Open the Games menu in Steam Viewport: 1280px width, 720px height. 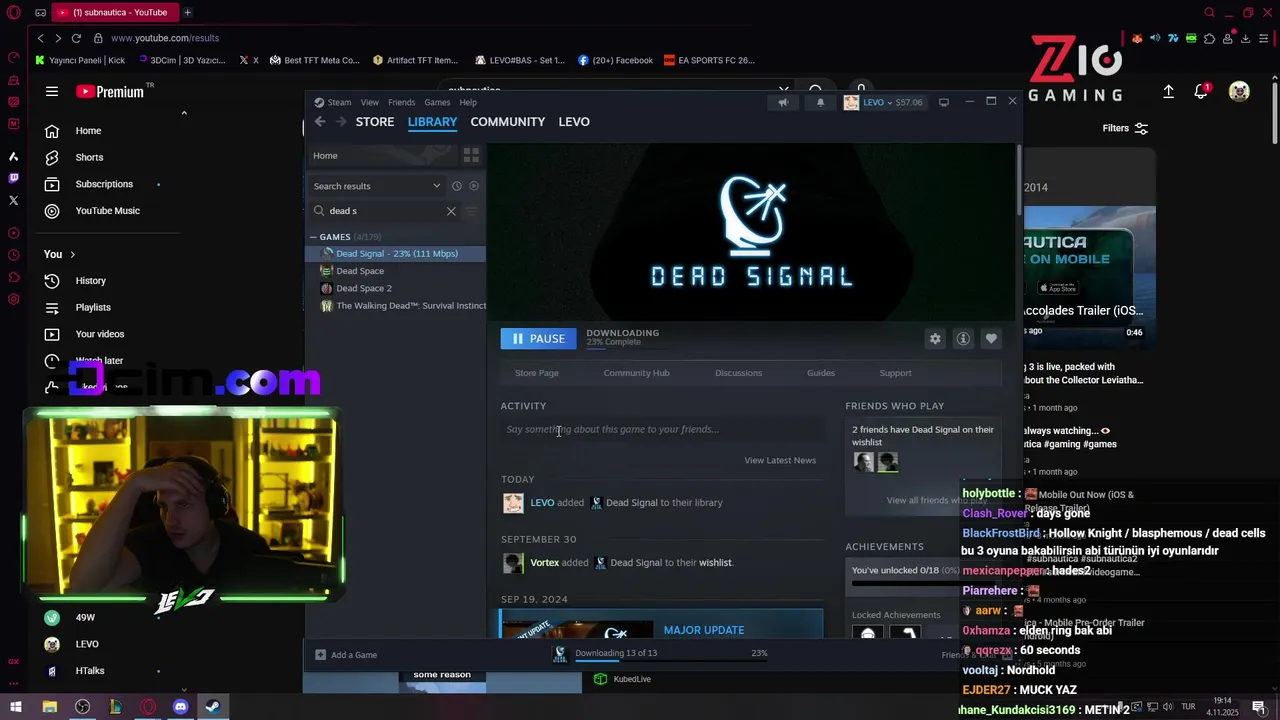pos(437,102)
